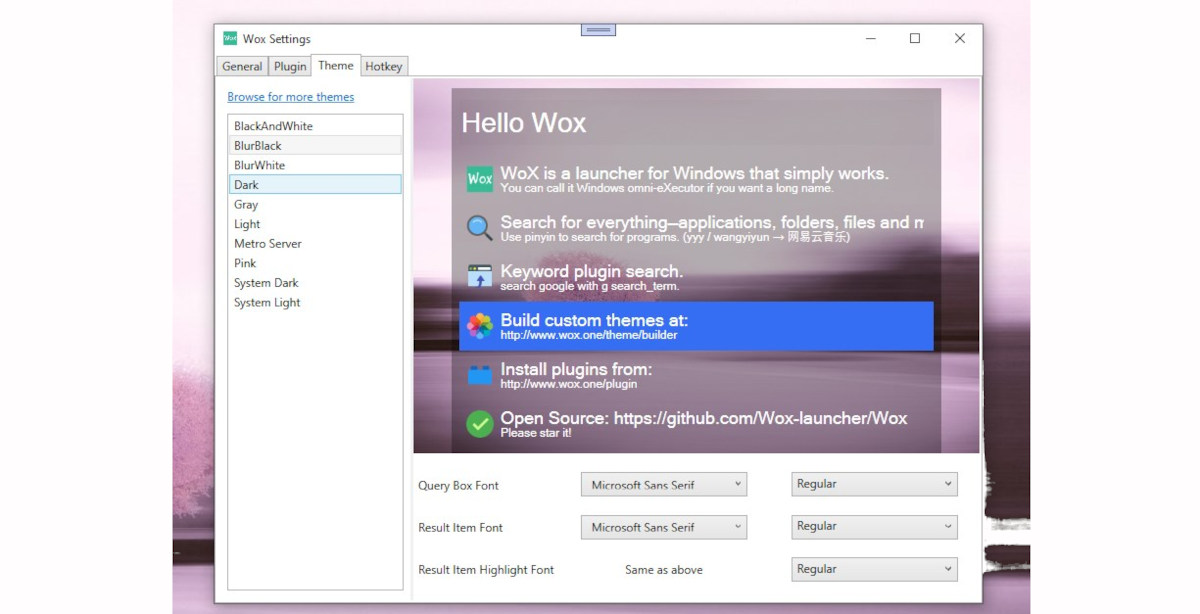The height and width of the screenshot is (614, 1200).
Task: Click the green checkmark Open Source icon
Action: [480, 424]
